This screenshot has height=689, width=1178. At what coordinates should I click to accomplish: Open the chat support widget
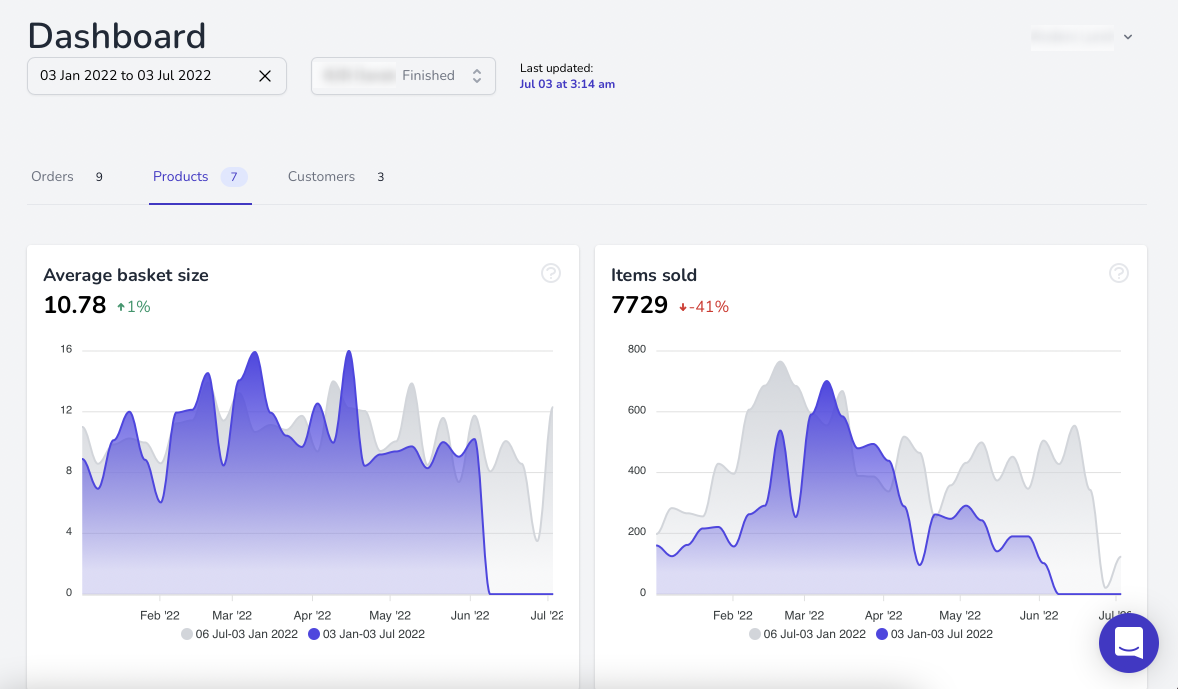click(1128, 643)
